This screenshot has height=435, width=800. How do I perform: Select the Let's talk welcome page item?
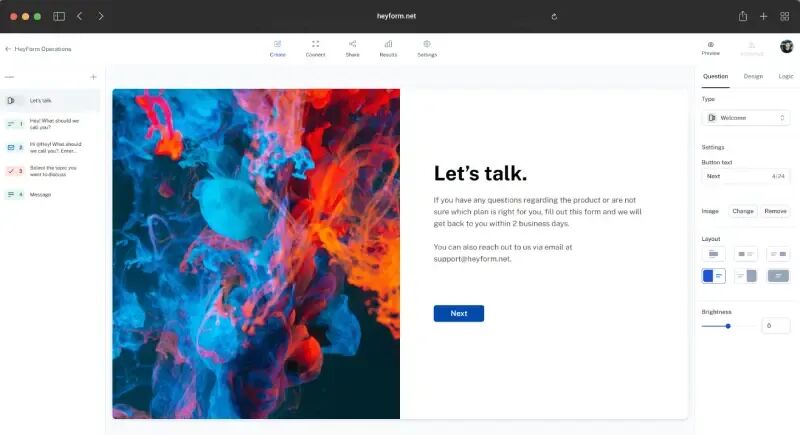(x=50, y=100)
